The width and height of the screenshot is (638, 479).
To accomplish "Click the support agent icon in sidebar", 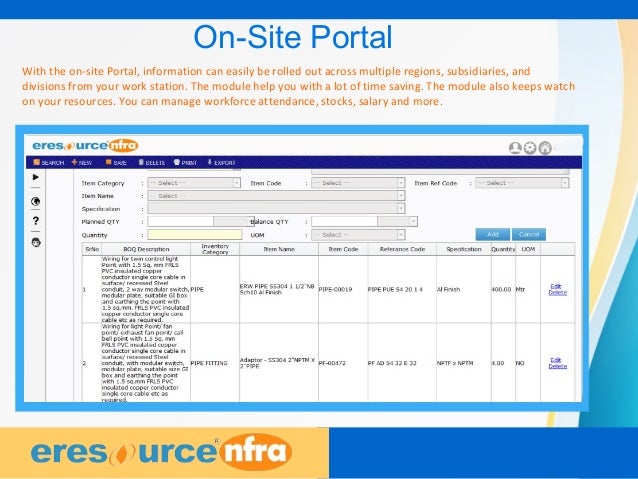I will tap(36, 242).
